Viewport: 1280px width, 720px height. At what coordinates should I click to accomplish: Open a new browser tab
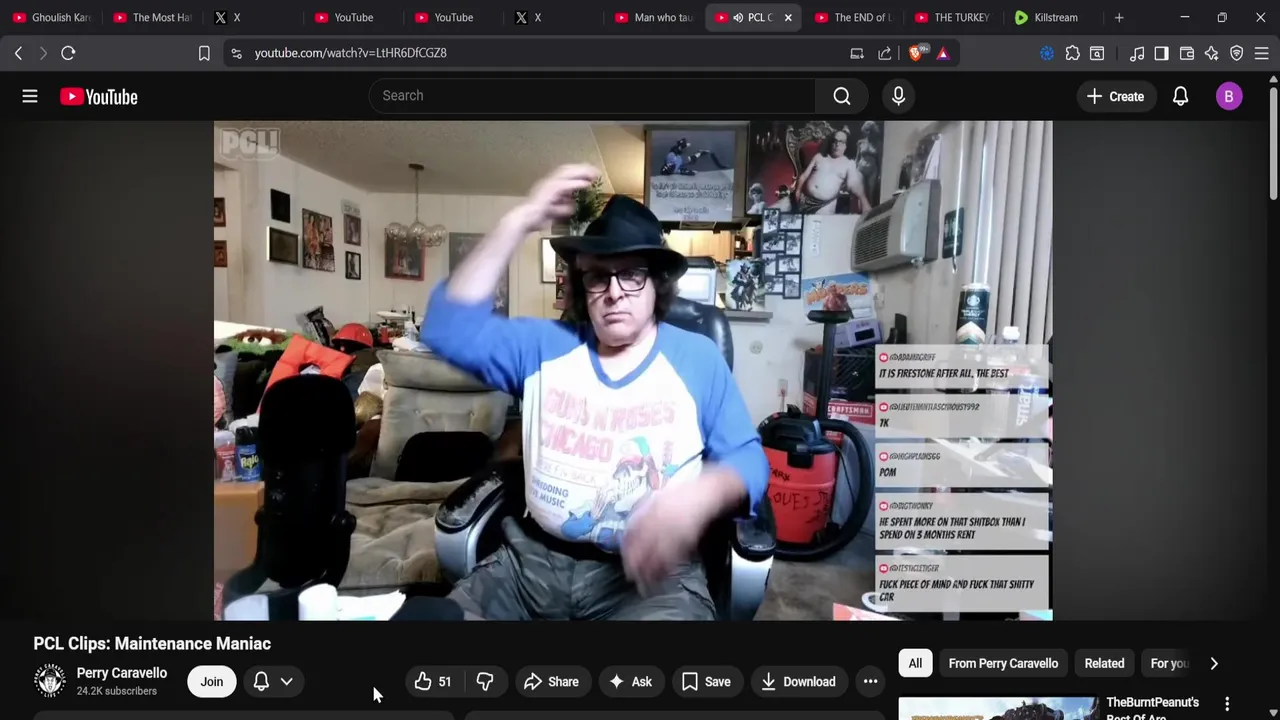coord(1119,17)
